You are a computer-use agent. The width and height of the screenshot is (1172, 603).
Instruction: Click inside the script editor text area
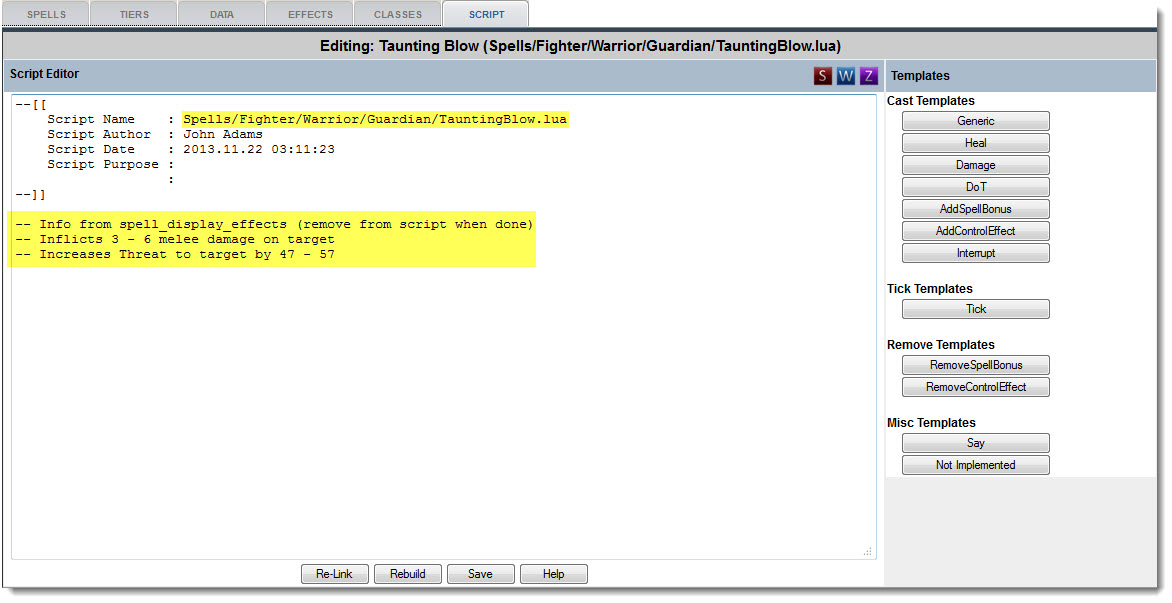(440, 400)
